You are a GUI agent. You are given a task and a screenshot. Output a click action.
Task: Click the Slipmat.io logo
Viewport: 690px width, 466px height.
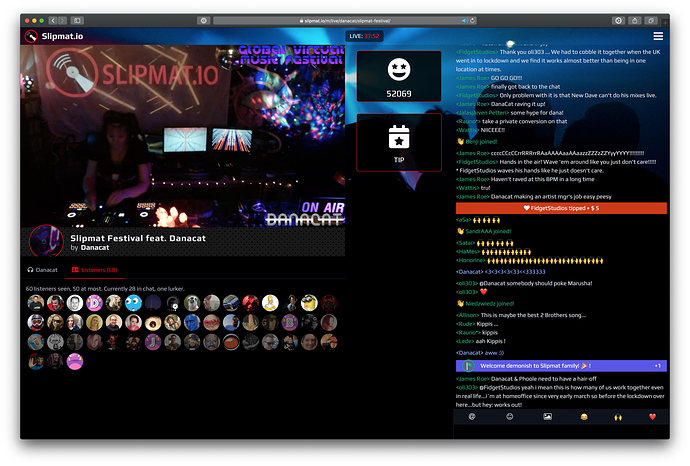point(54,36)
